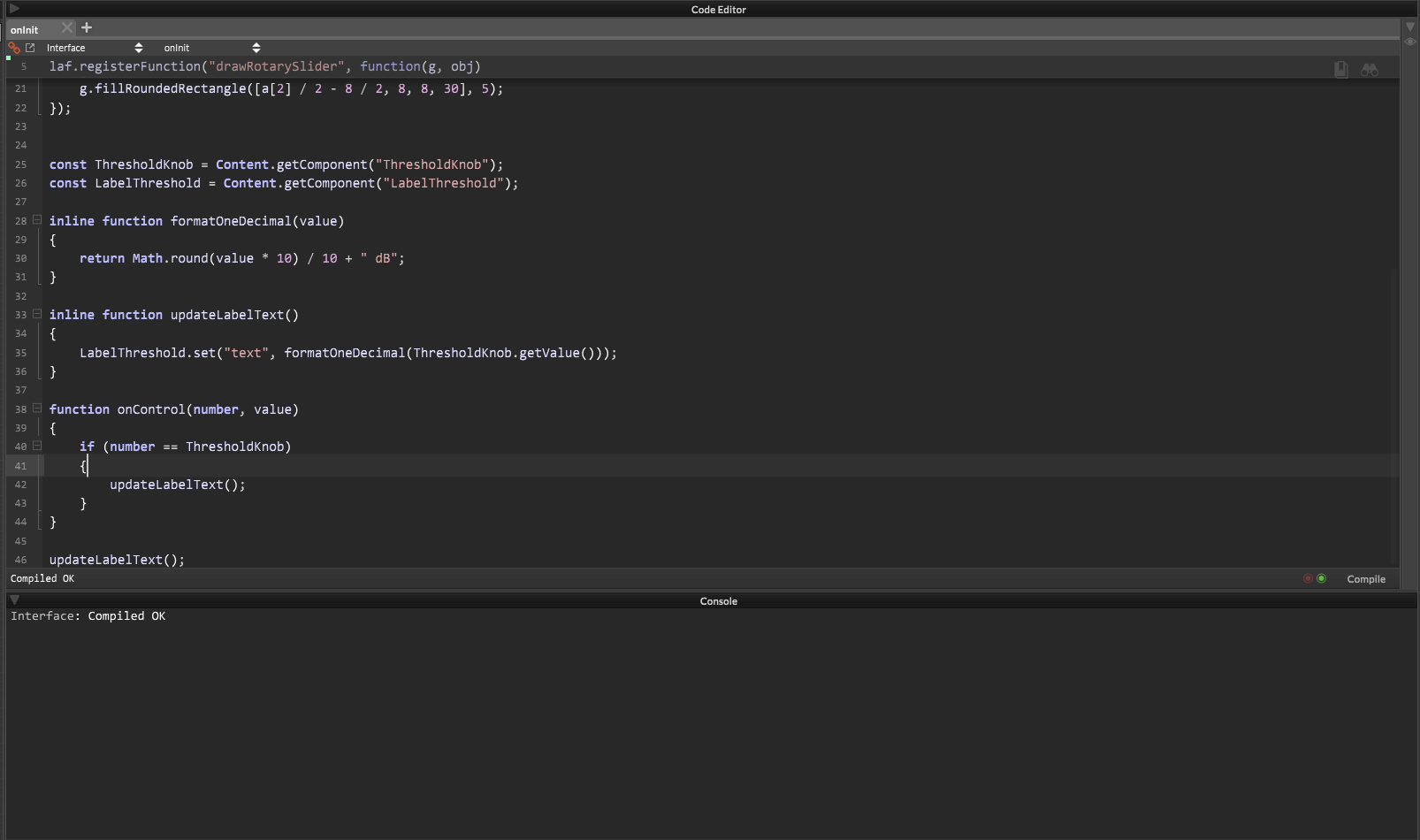Click 'LabelThreshold.set' on line 35
The height and width of the screenshot is (840, 1420).
pyautogui.click(x=148, y=353)
